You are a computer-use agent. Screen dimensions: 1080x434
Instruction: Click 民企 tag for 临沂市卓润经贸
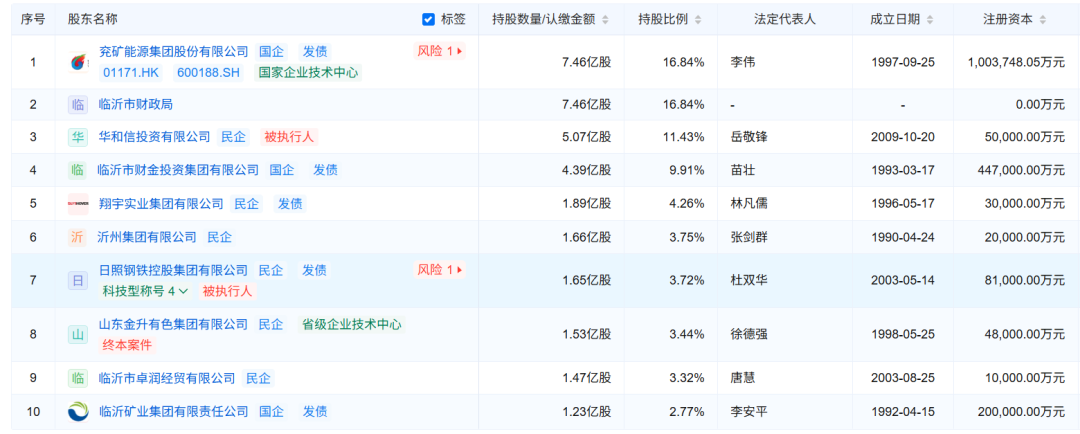[x=259, y=378]
